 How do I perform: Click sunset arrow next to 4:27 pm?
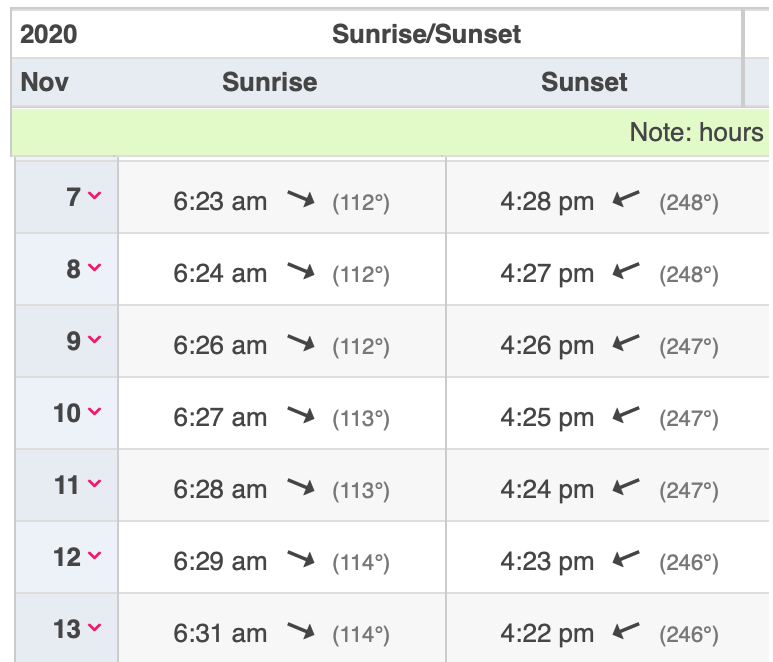(x=626, y=272)
